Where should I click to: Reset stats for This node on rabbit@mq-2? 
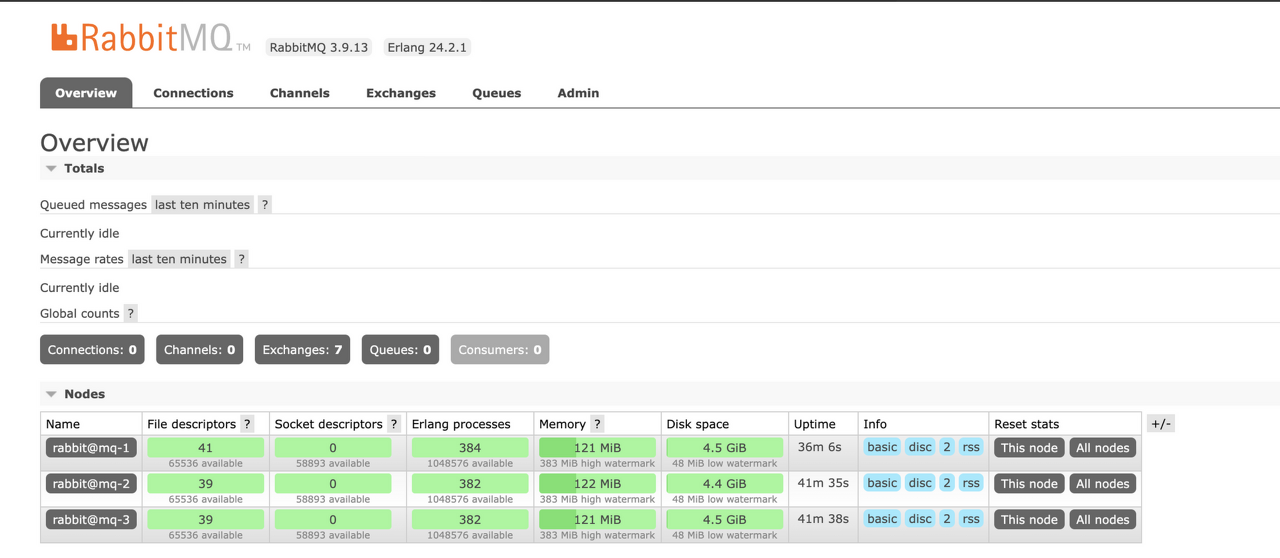pos(1029,484)
